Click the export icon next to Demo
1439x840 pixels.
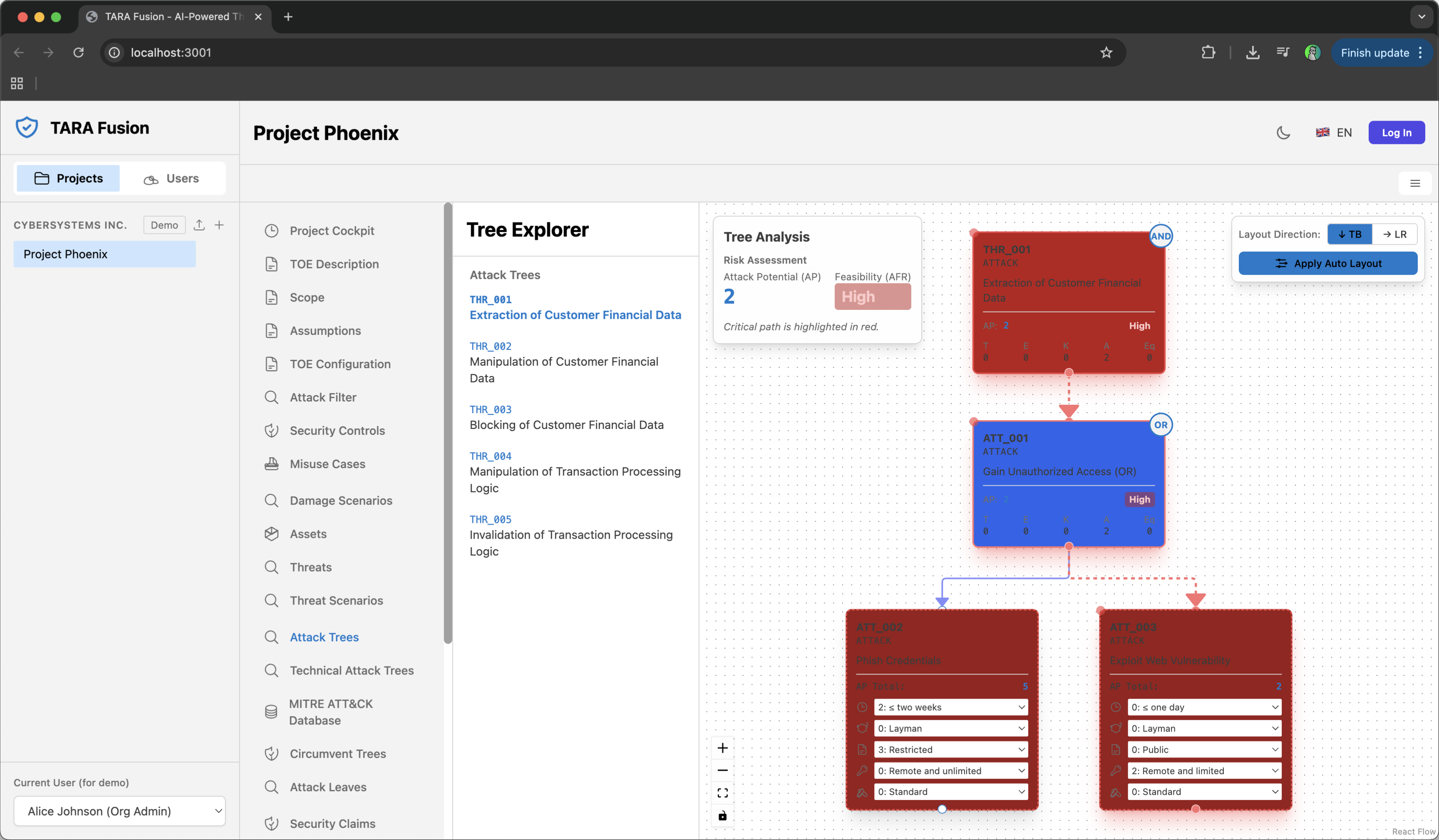coord(199,225)
